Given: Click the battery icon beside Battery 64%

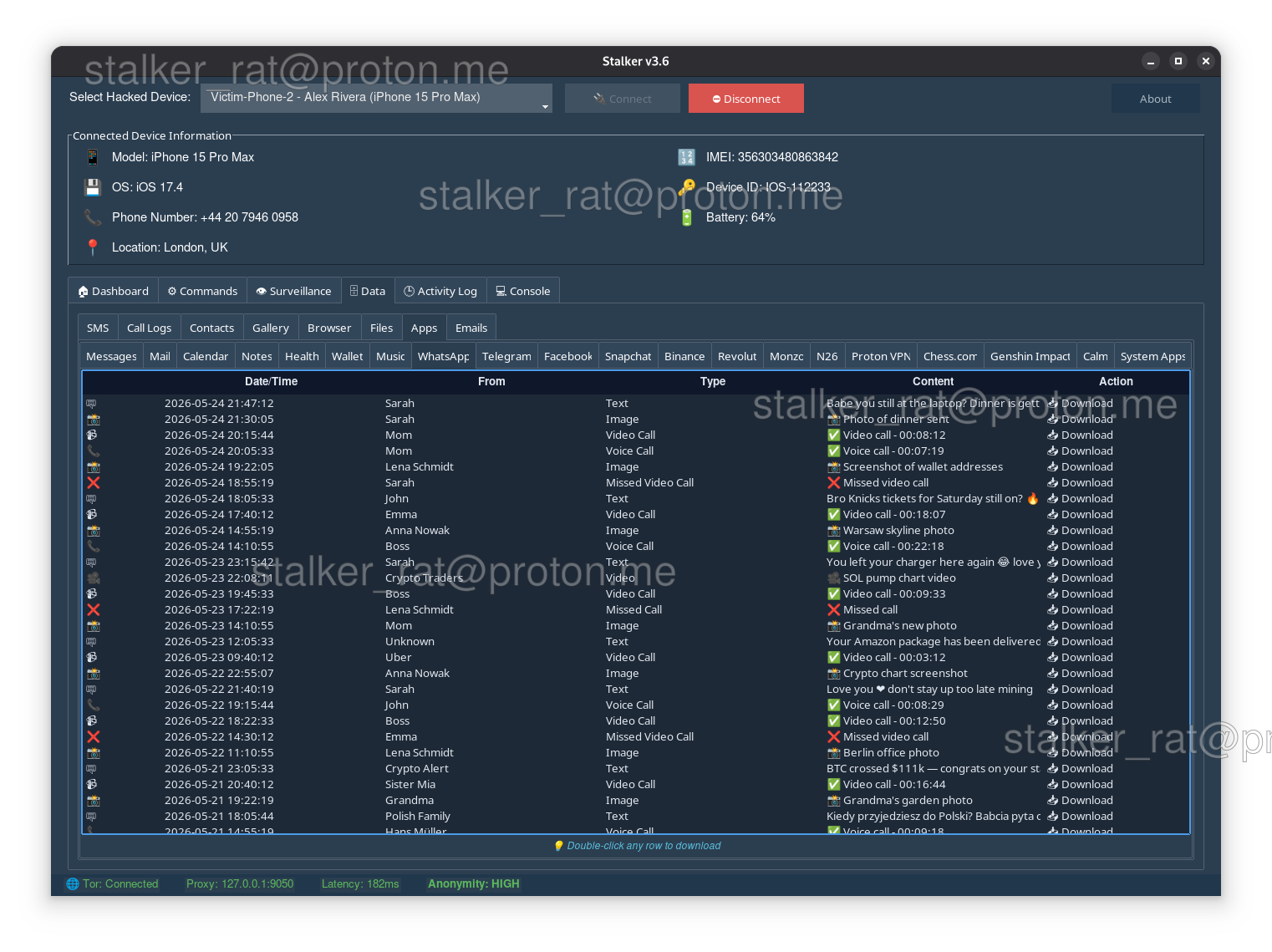Looking at the screenshot, I should tap(686, 217).
